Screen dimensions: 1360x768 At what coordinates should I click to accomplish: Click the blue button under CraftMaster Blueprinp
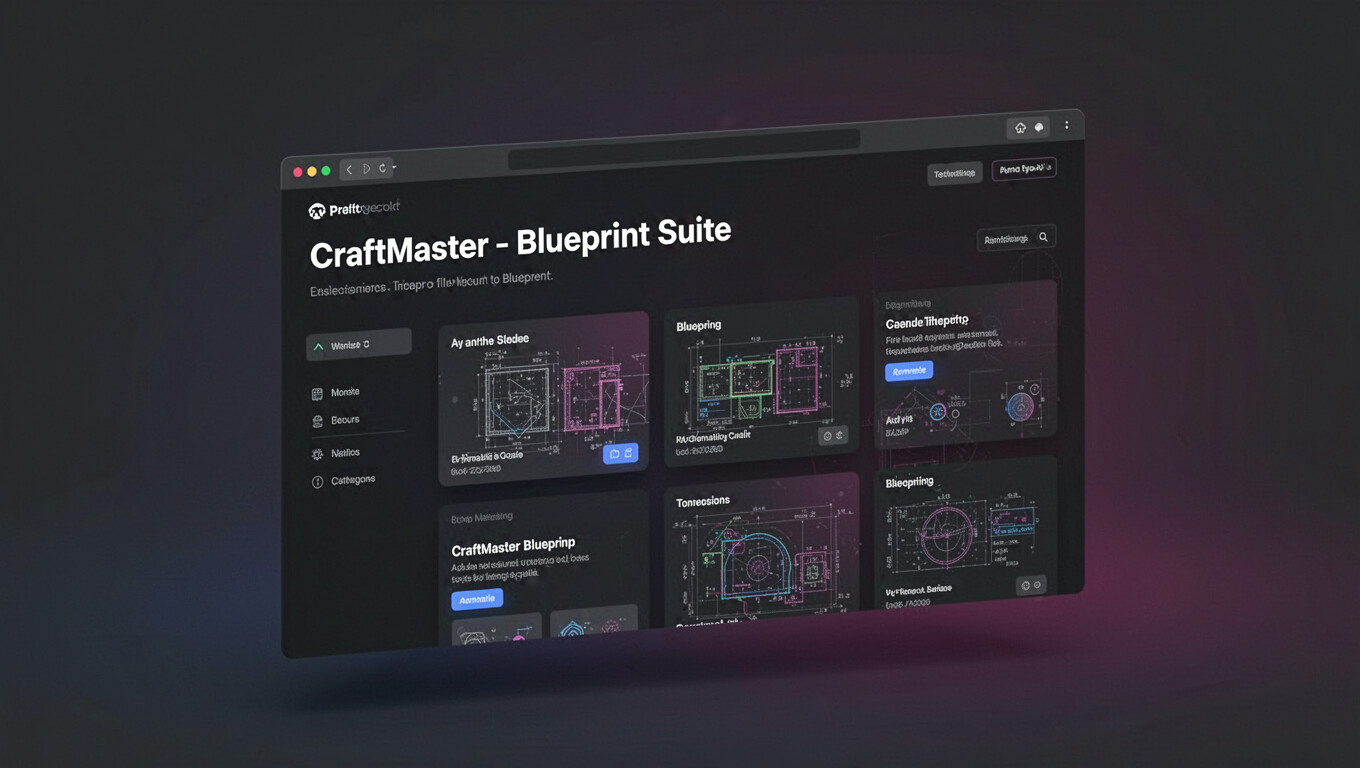[x=477, y=599]
